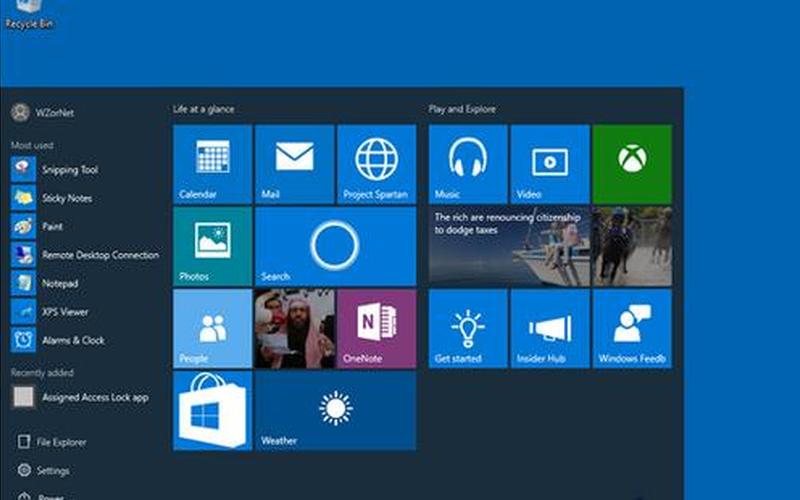The height and width of the screenshot is (500, 800).
Task: Click the XPS Viewer label
Action: (65, 312)
